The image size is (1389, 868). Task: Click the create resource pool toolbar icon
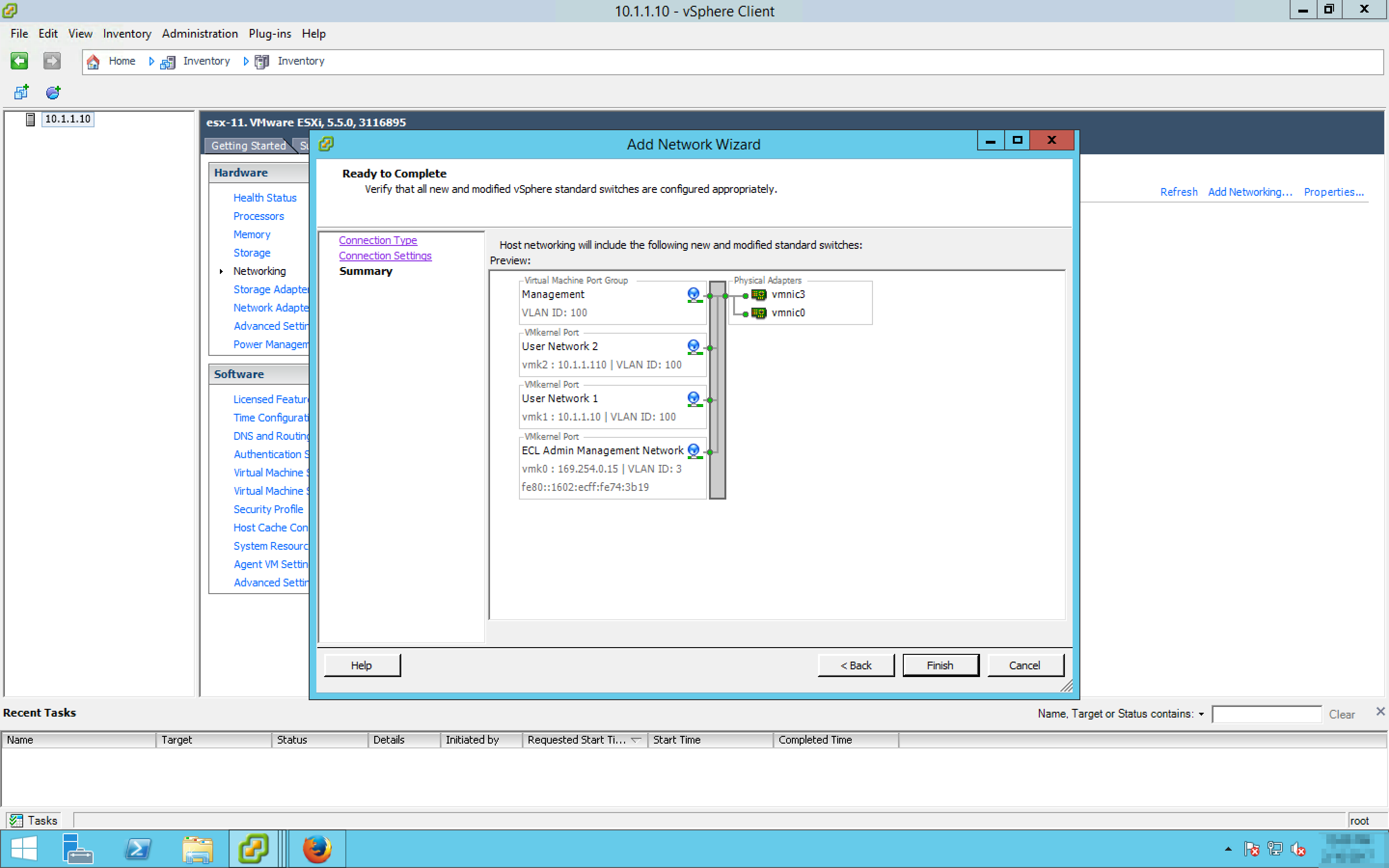pyautogui.click(x=53, y=92)
